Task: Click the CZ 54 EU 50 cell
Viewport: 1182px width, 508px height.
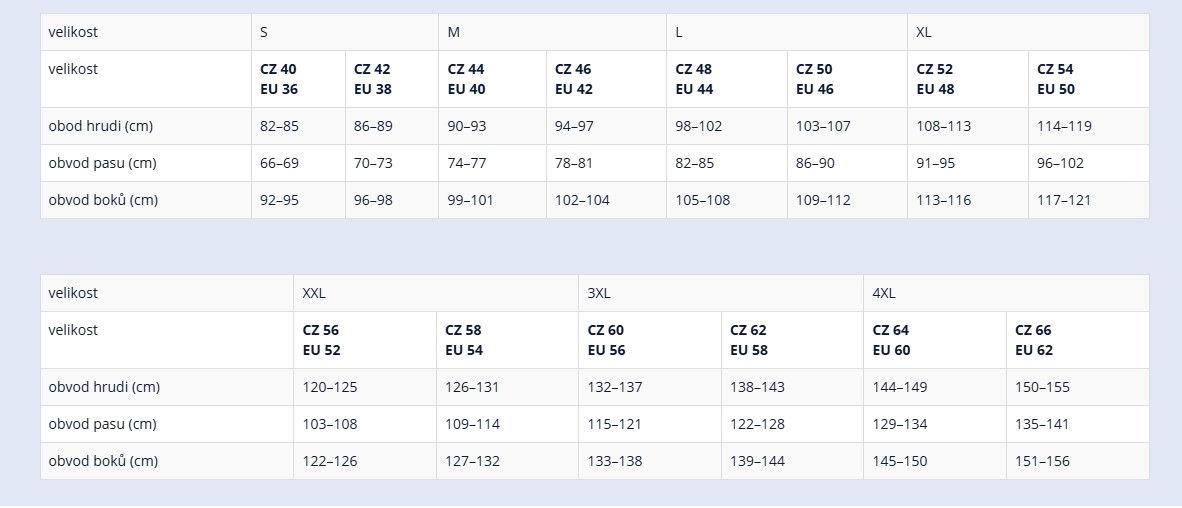Action: pyautogui.click(x=1089, y=79)
